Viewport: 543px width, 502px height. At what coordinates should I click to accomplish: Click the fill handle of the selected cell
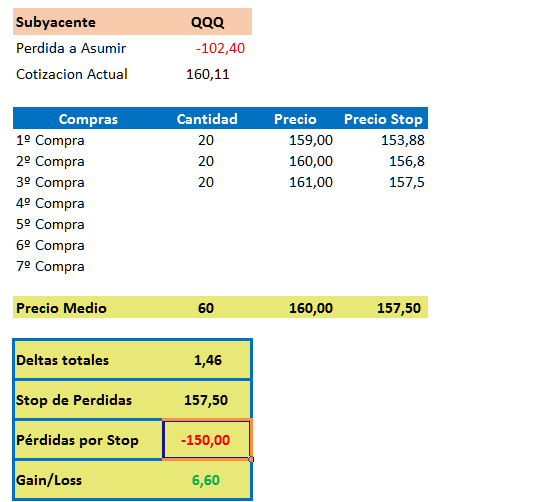[251, 459]
